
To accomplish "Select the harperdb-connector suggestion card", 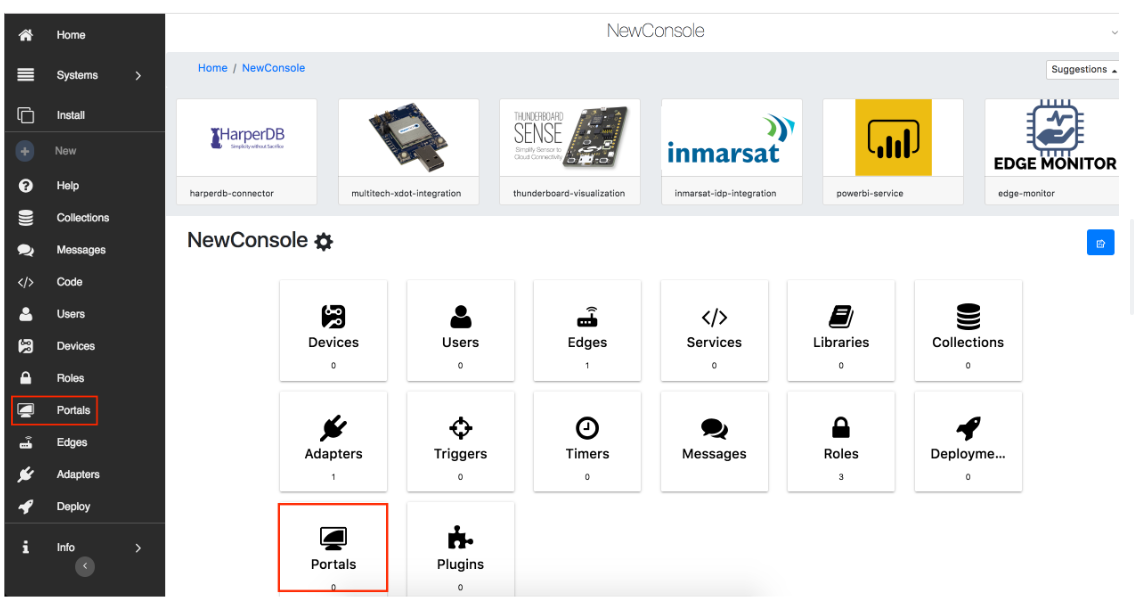I will coord(246,151).
